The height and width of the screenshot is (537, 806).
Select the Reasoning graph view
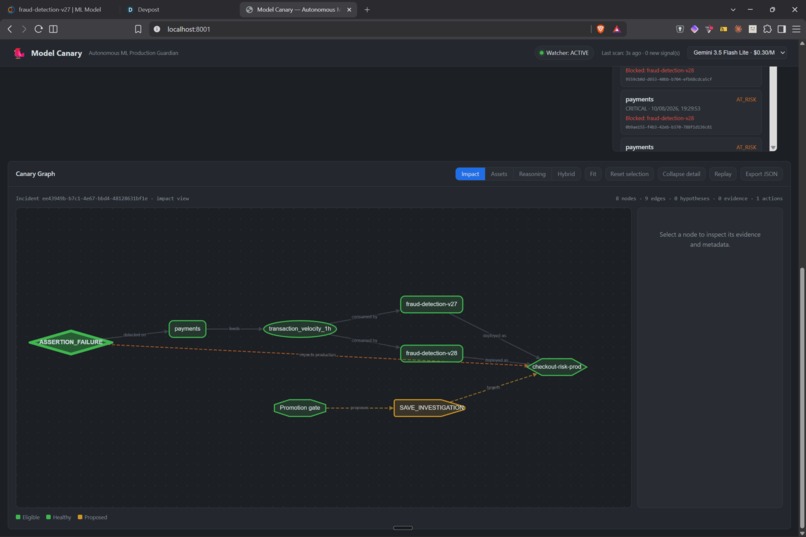click(x=532, y=174)
